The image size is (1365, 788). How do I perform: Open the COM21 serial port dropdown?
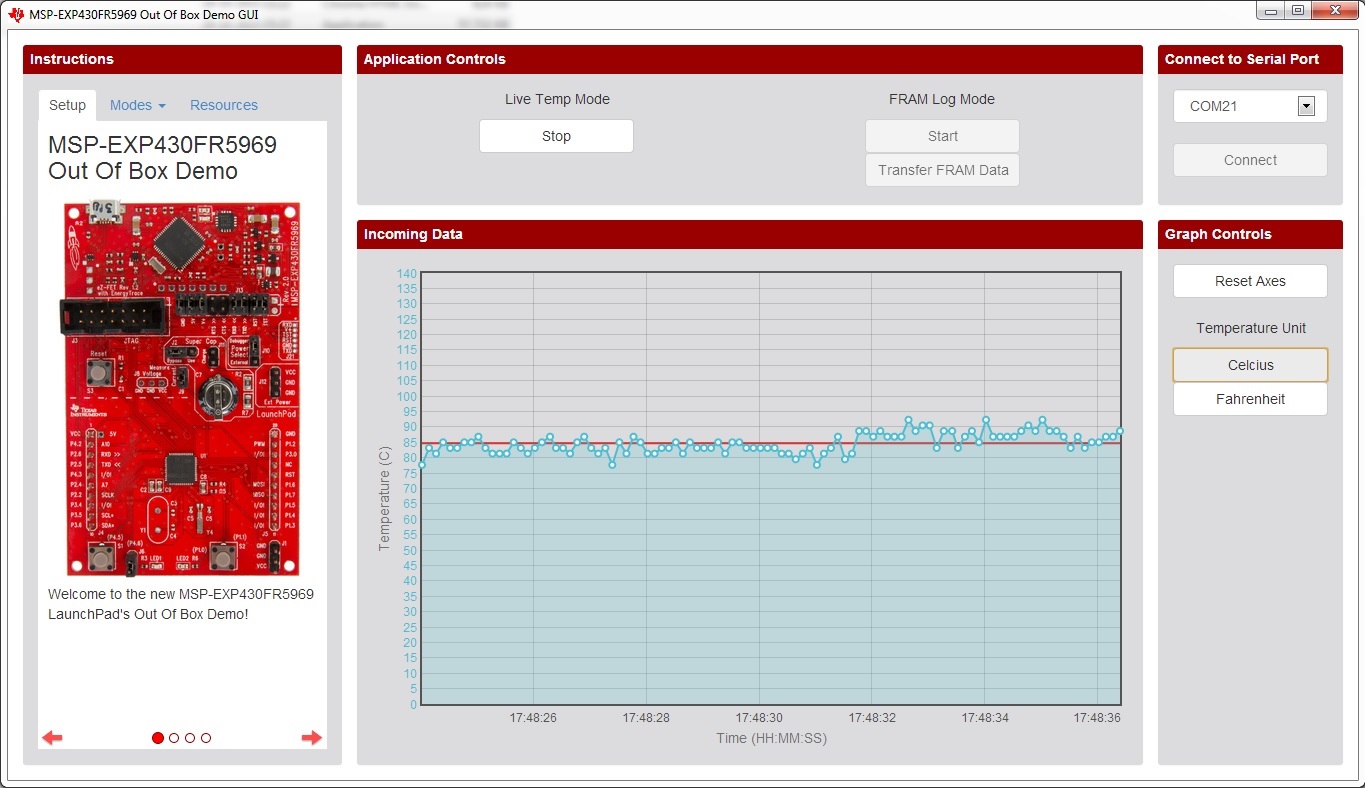[1250, 106]
